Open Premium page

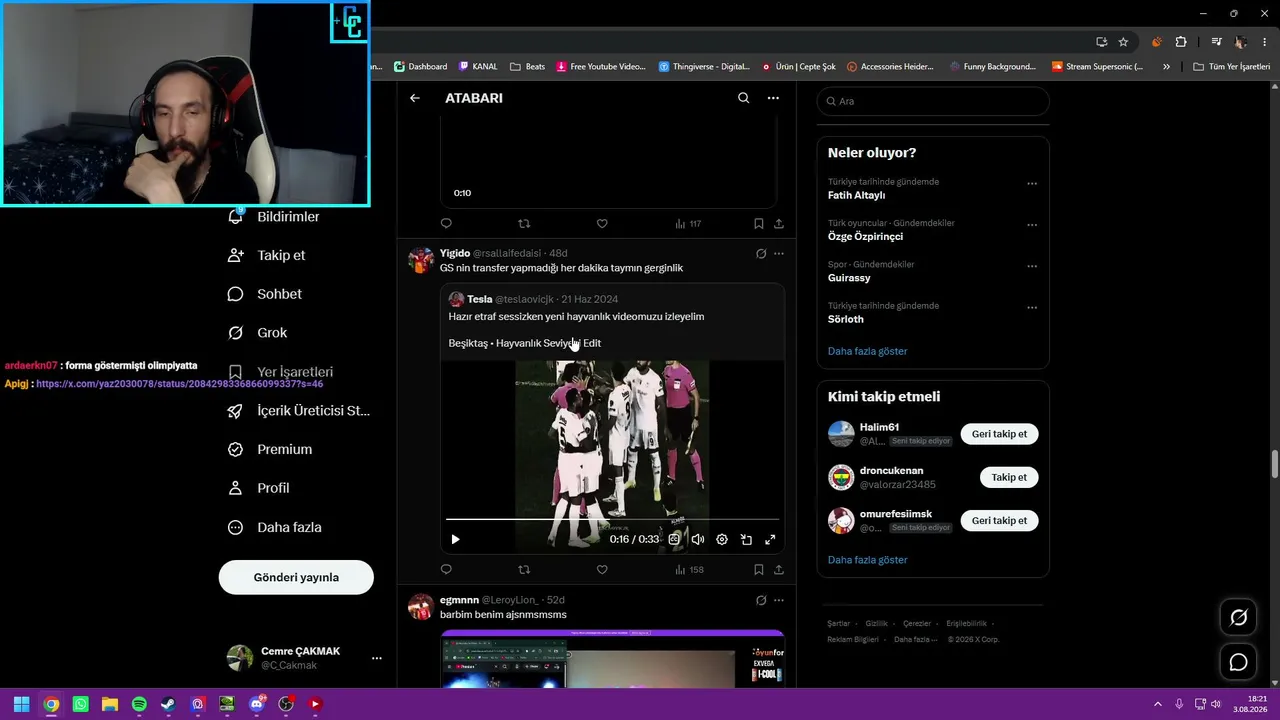pos(270,450)
